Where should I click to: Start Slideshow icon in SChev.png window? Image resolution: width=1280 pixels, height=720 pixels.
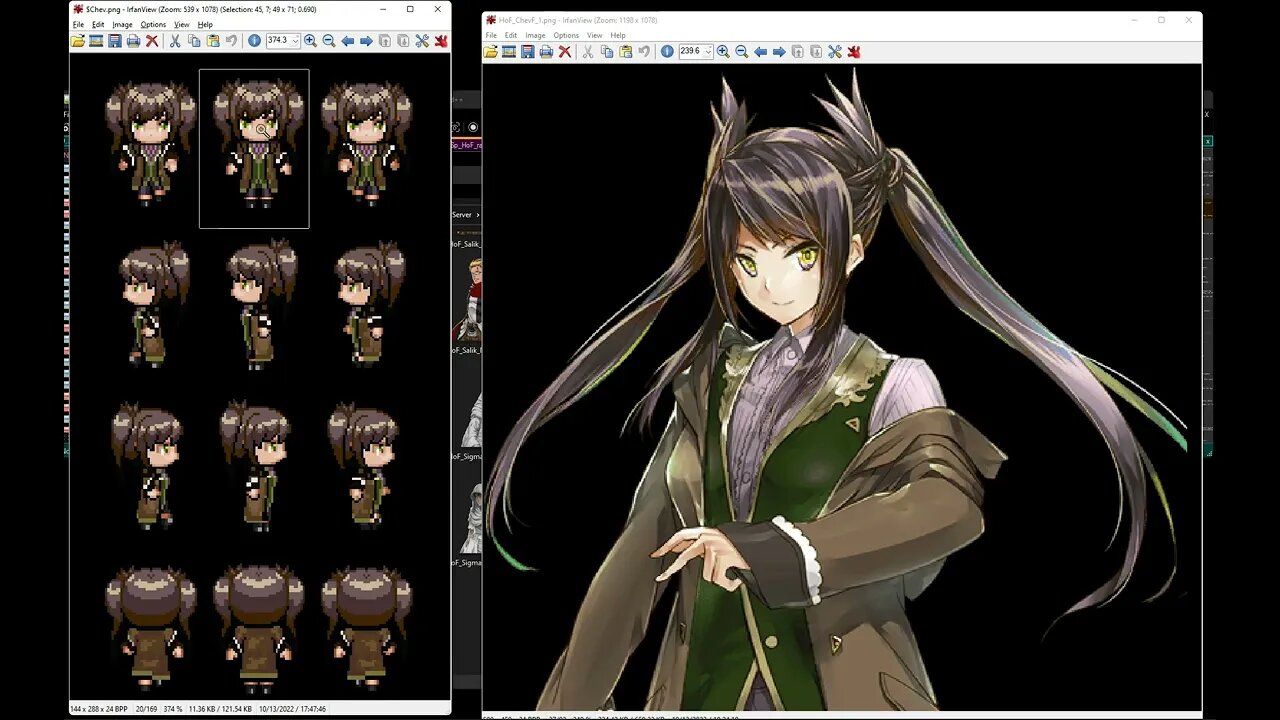pos(96,41)
